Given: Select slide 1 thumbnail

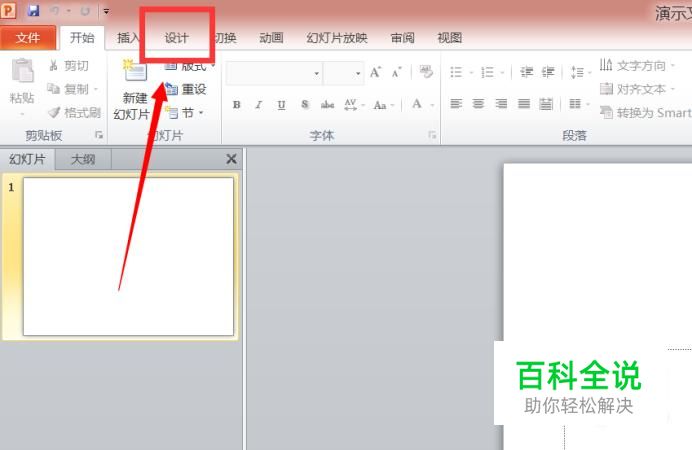Looking at the screenshot, I should 128,256.
